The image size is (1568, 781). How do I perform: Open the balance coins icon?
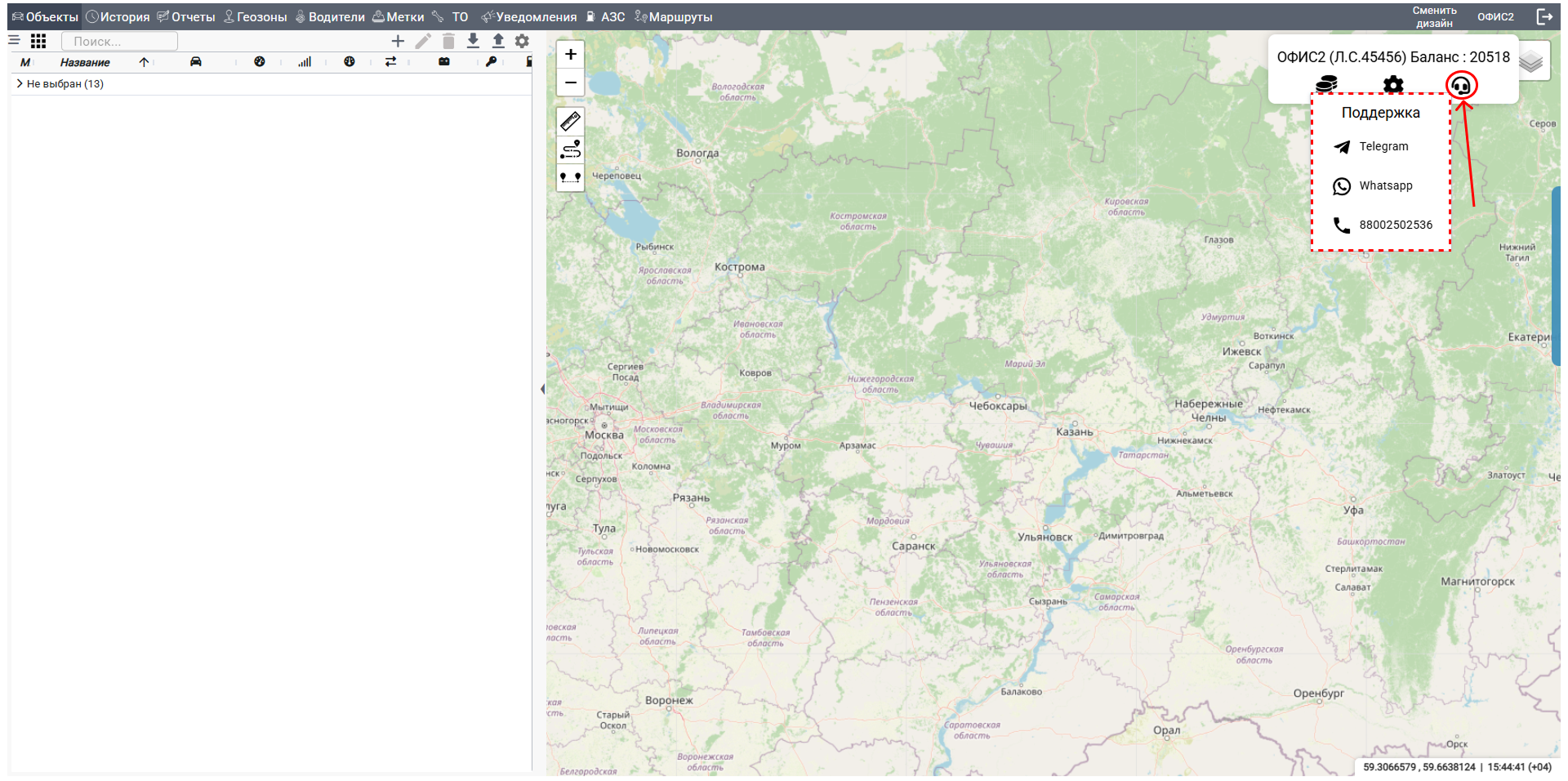(x=1326, y=84)
